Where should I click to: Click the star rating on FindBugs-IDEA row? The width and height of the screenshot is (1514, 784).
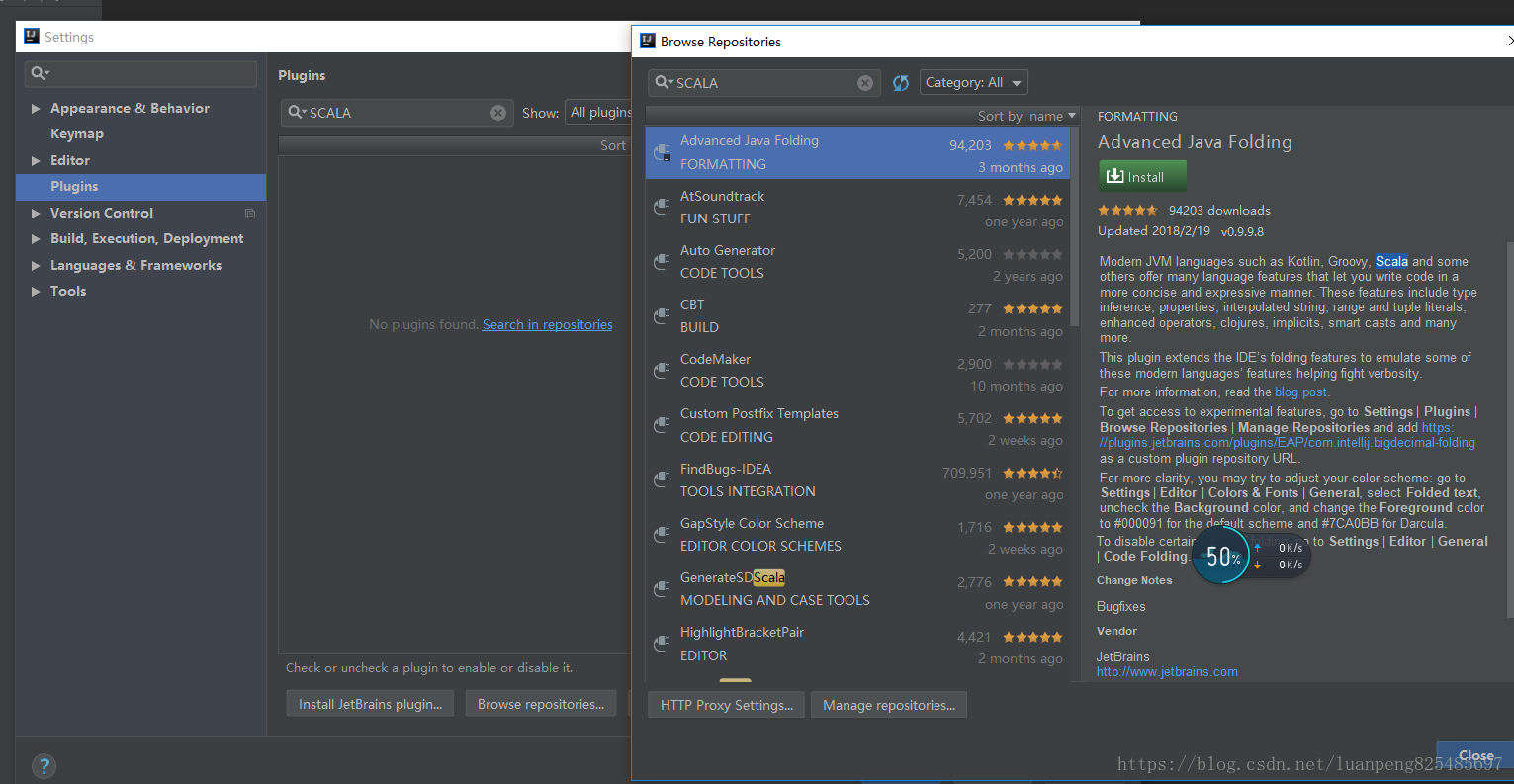[x=1032, y=473]
